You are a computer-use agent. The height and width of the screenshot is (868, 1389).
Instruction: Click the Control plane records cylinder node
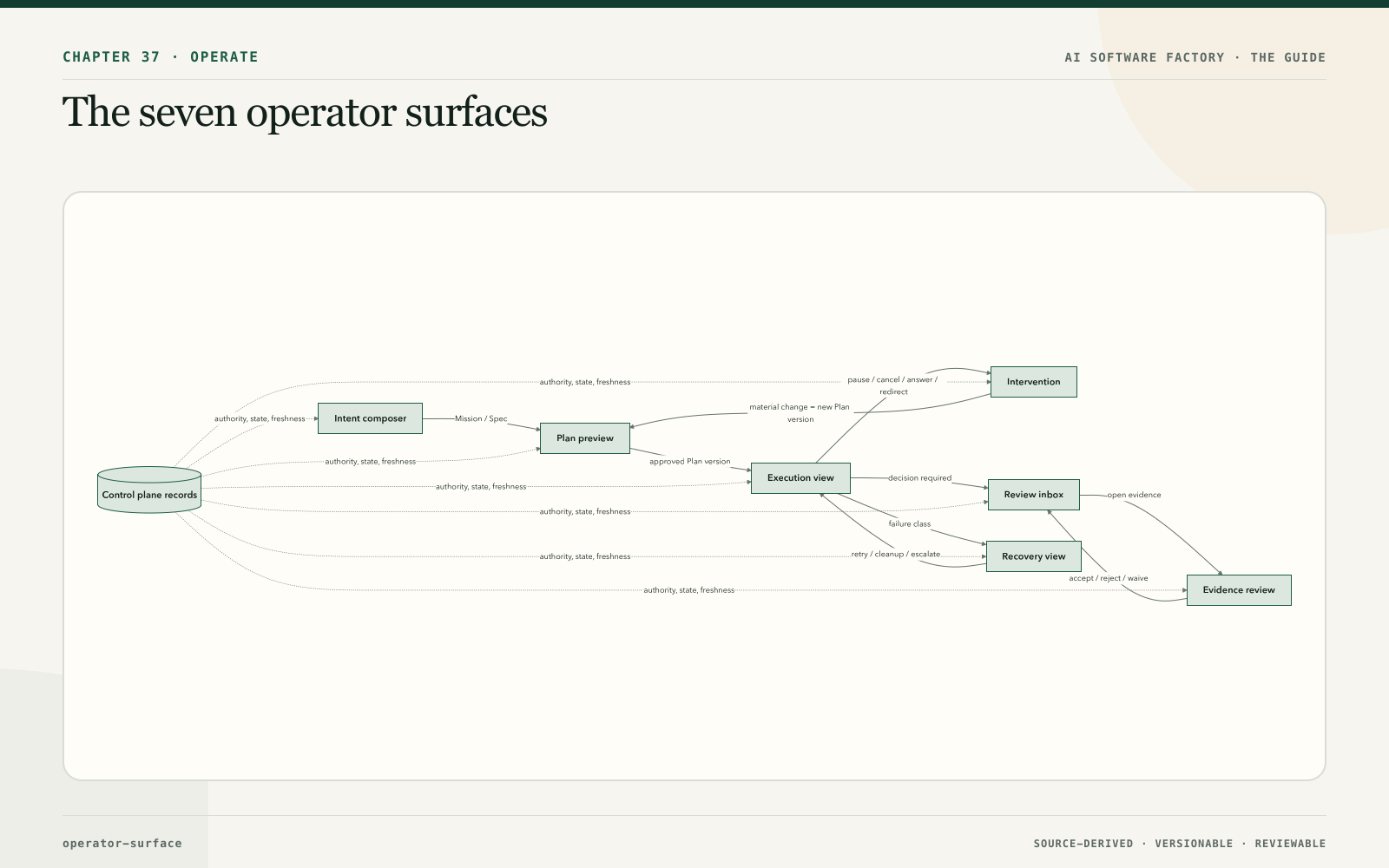tap(149, 490)
